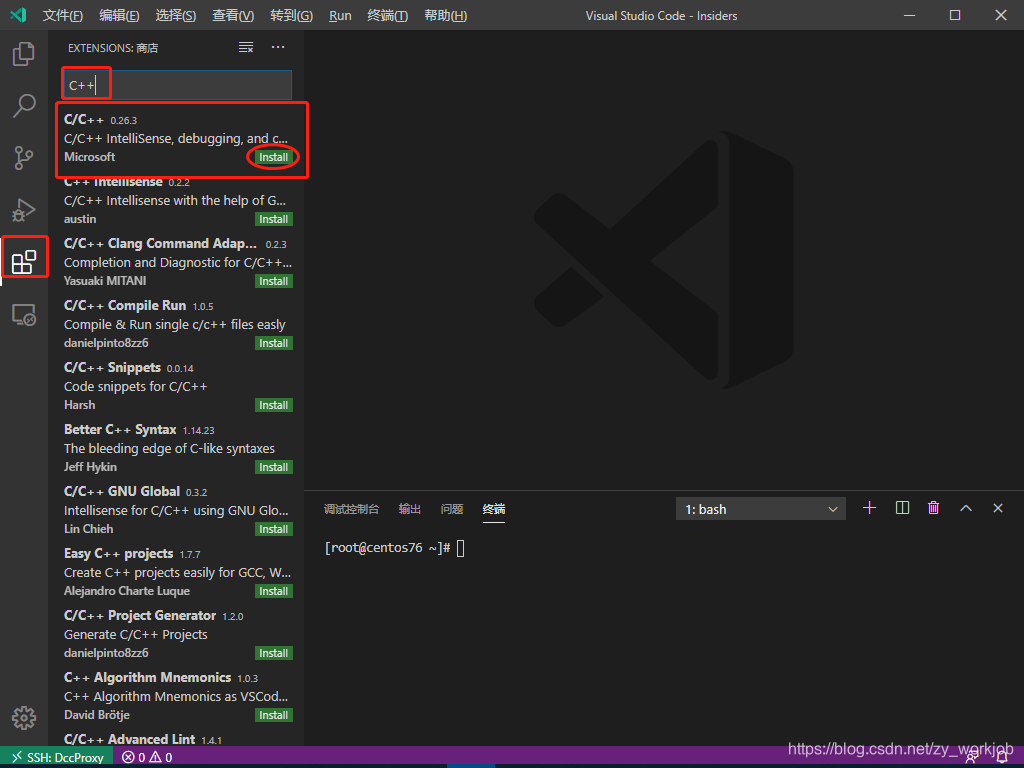This screenshot has width=1024, height=768.
Task: Kill the terminal with trash icon
Action: pyautogui.click(x=933, y=508)
